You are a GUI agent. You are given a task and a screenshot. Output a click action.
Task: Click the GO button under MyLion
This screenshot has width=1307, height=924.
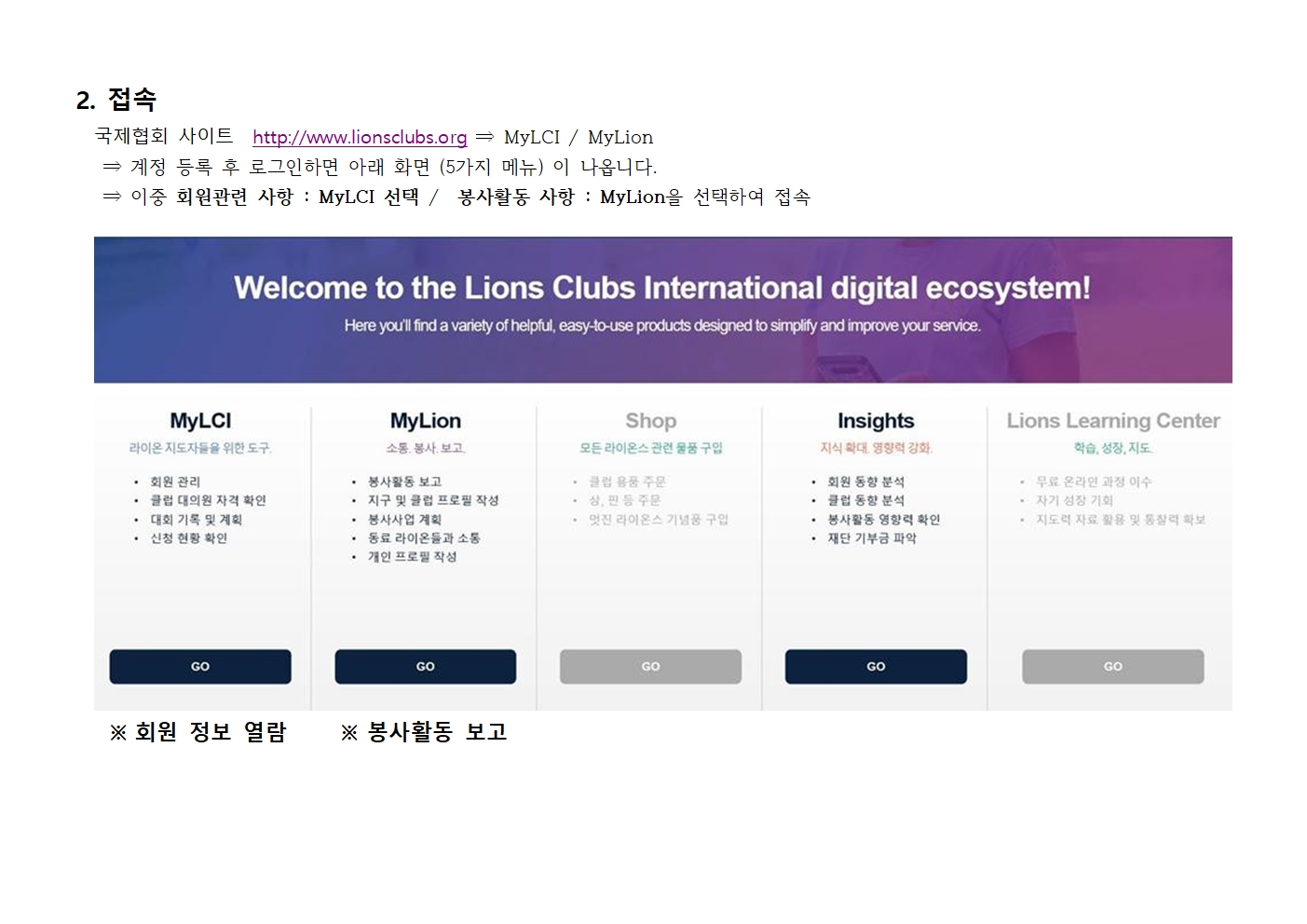(426, 667)
